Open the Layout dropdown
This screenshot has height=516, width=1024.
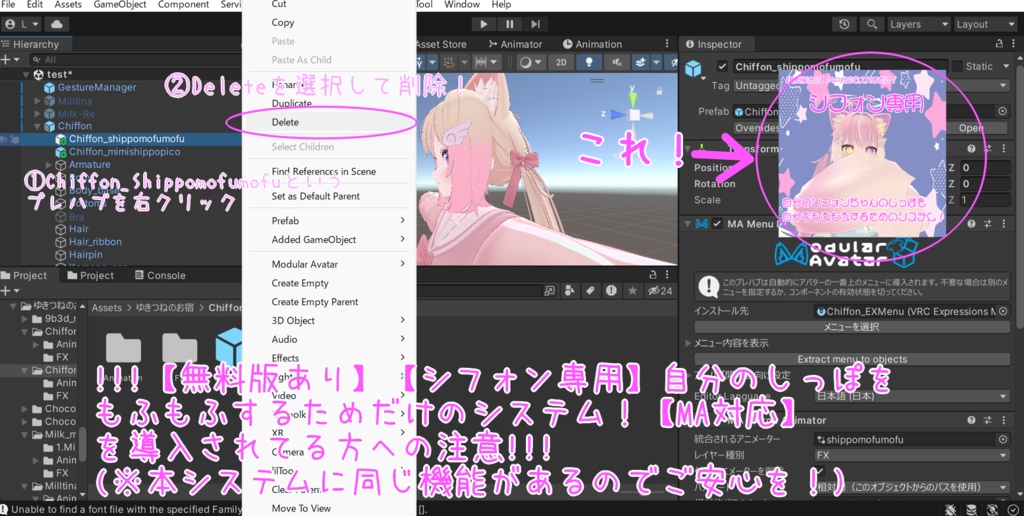tap(984, 24)
